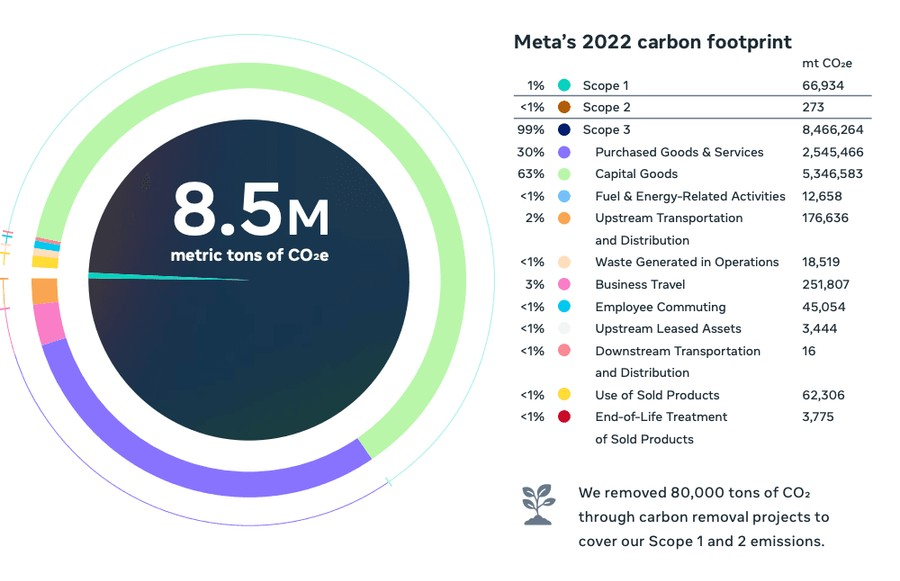Select the red End-of-Life Treatment dot
The height and width of the screenshot is (581, 900).
click(x=564, y=417)
